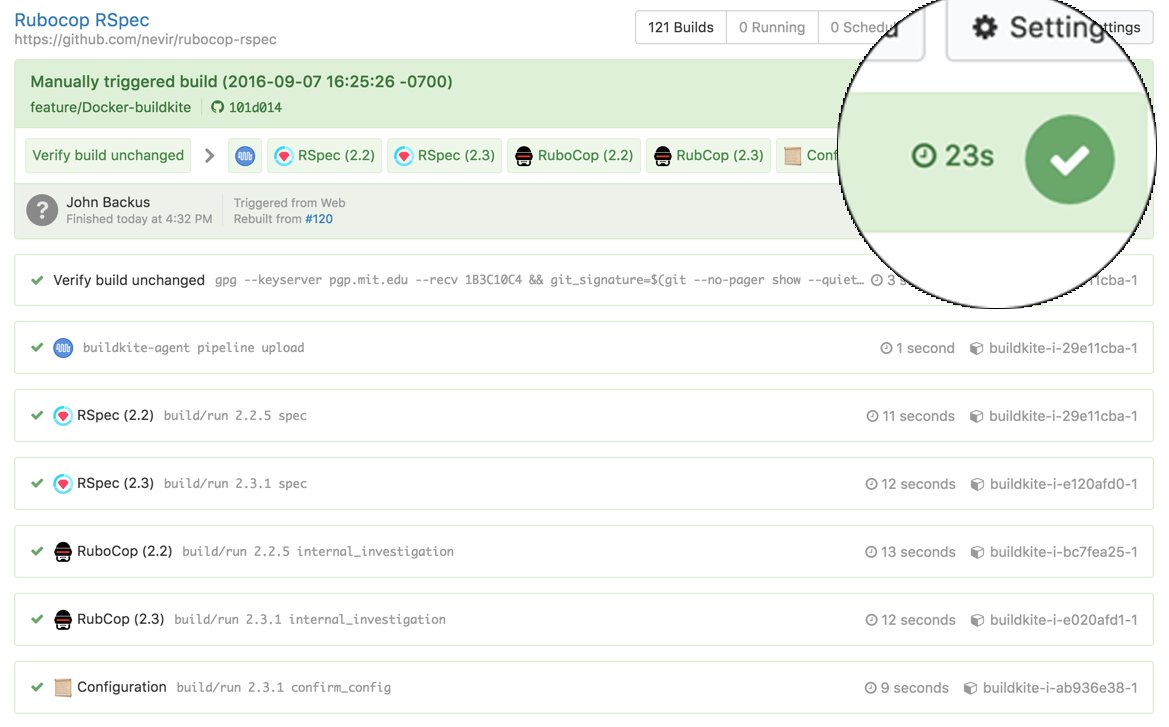Click the RubCop (2.3) row robot icon
The height and width of the screenshot is (727, 1169).
coord(63,620)
